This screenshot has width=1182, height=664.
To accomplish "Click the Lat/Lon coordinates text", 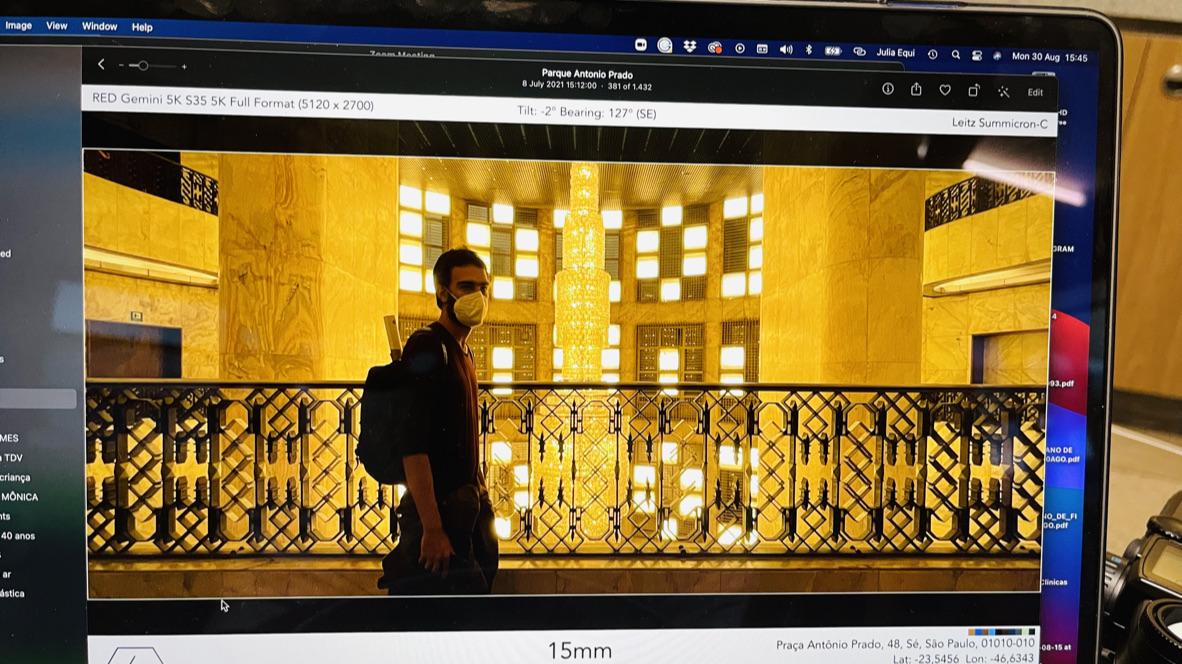I will point(963,658).
